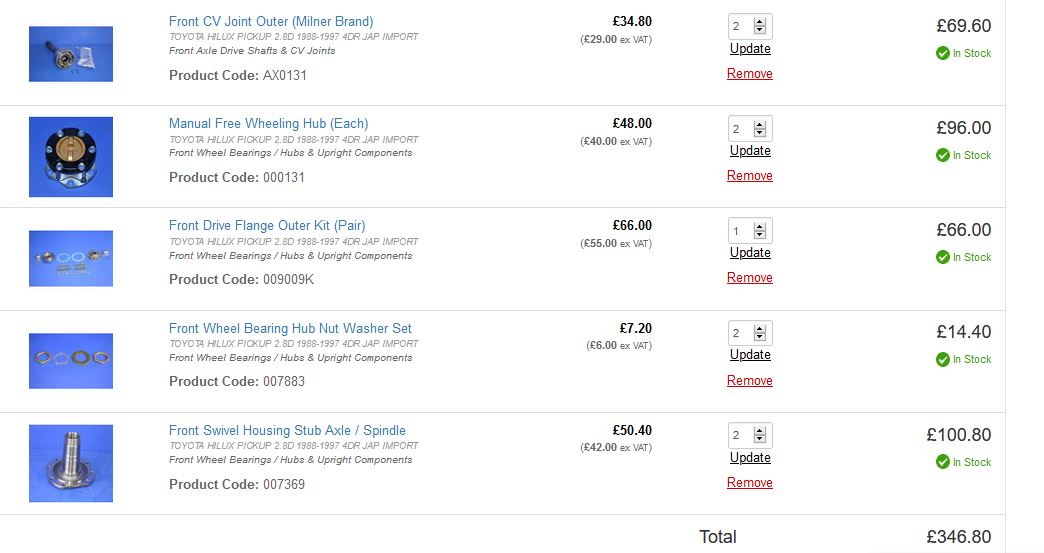Image resolution: width=1044 pixels, height=553 pixels.
Task: Click the hub nut washer set thumbnail
Action: (x=71, y=361)
